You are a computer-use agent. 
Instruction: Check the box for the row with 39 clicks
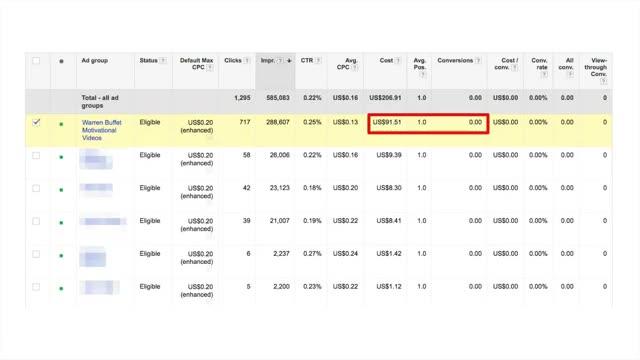tap(36, 221)
